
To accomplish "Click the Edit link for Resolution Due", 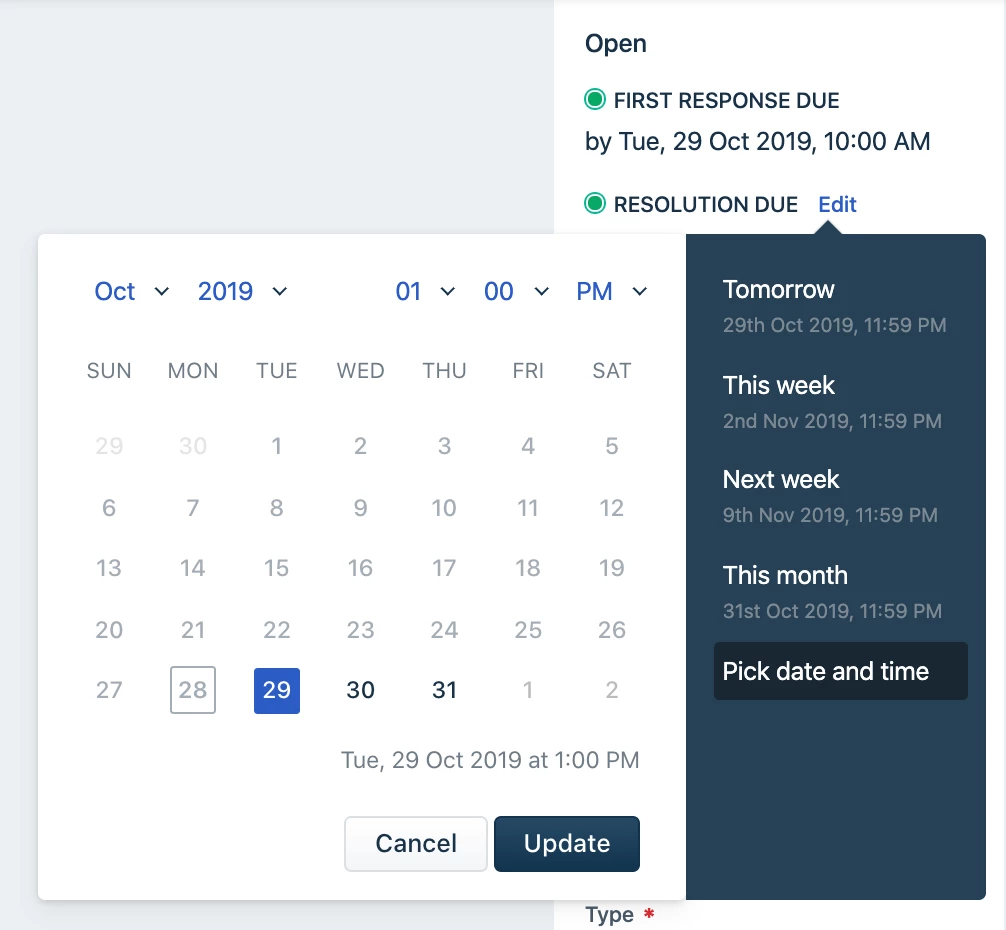I will (x=837, y=204).
